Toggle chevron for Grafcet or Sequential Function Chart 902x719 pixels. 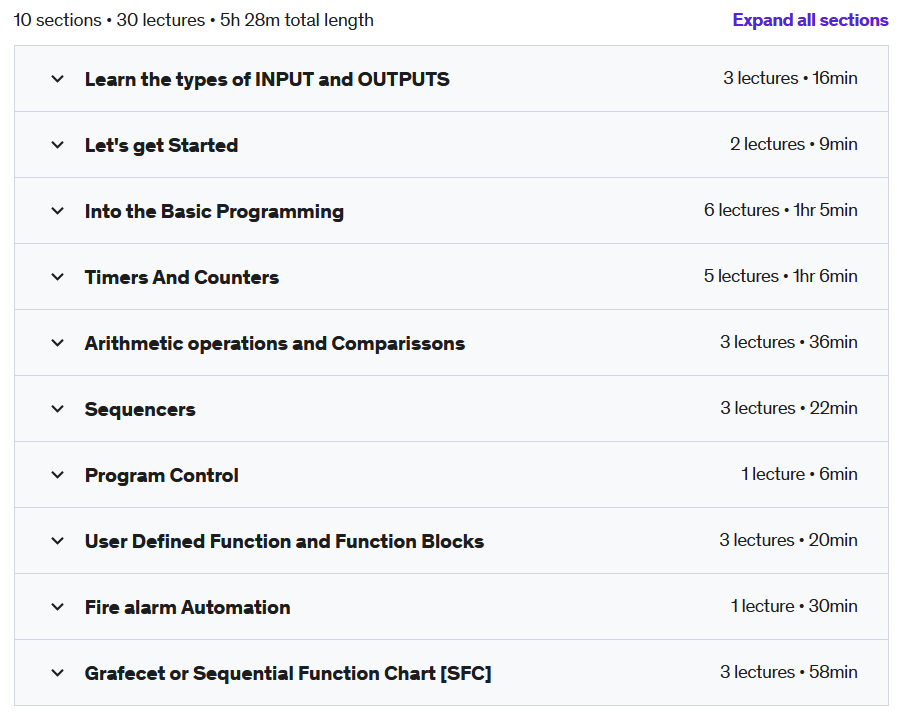coord(58,673)
